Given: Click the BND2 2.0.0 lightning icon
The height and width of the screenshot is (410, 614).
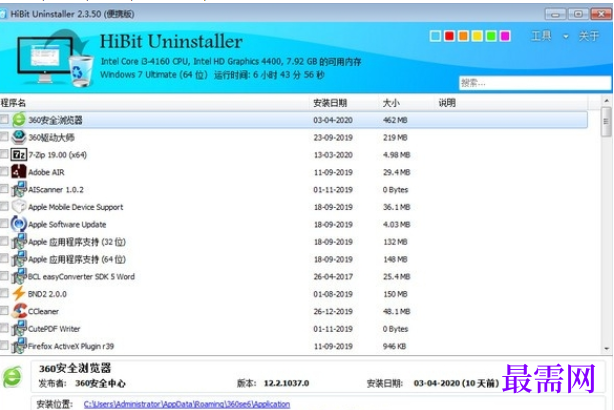Looking at the screenshot, I should 18,294.
